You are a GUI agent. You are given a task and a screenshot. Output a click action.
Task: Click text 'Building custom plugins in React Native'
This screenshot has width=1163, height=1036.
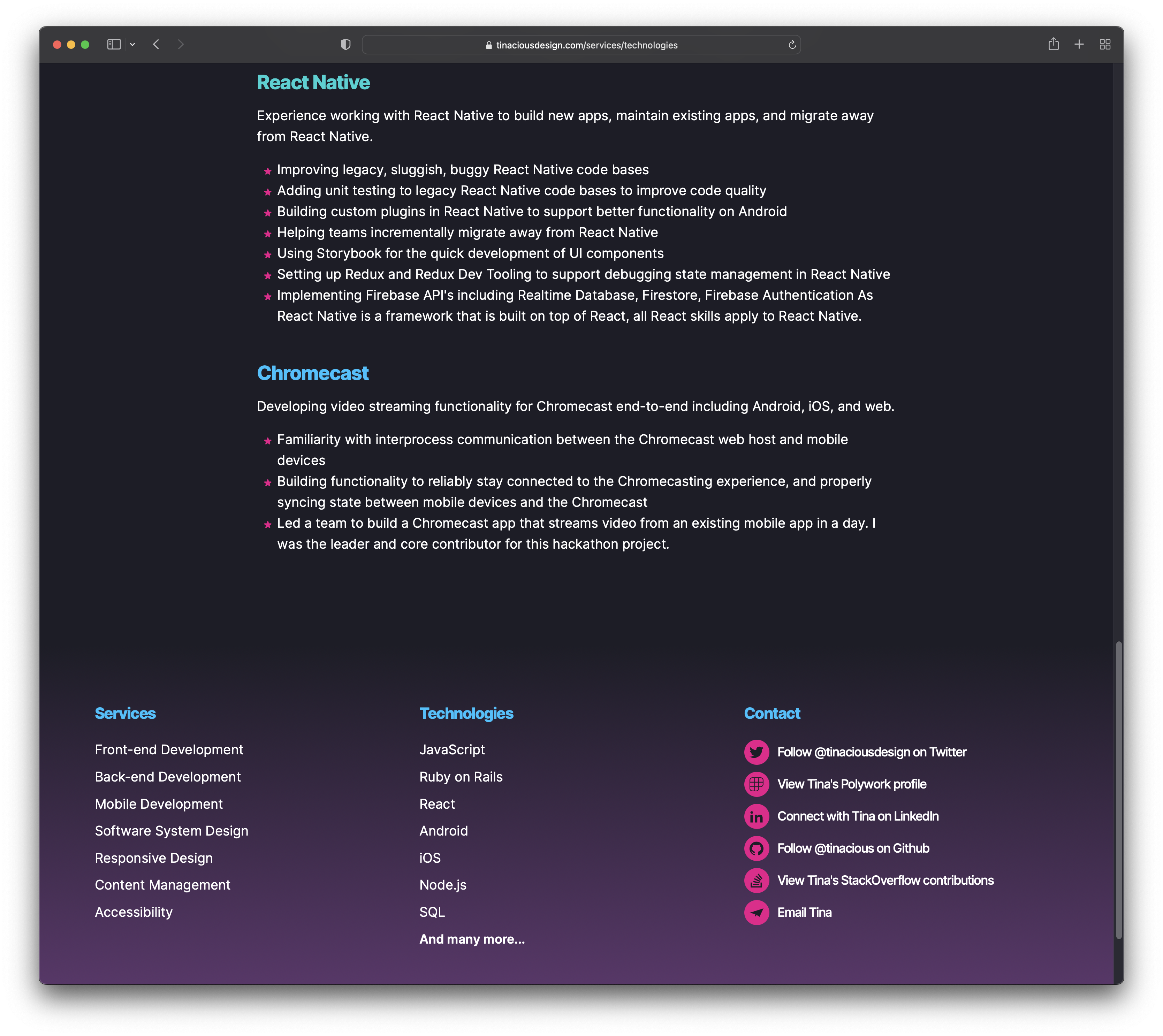click(x=400, y=212)
